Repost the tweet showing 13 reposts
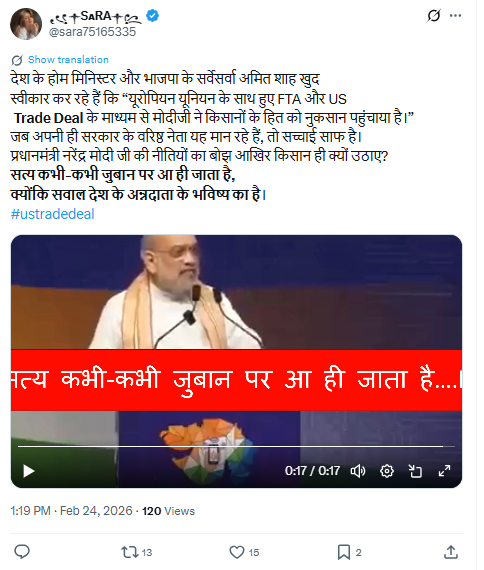The width and height of the screenshot is (484, 570). [x=137, y=553]
